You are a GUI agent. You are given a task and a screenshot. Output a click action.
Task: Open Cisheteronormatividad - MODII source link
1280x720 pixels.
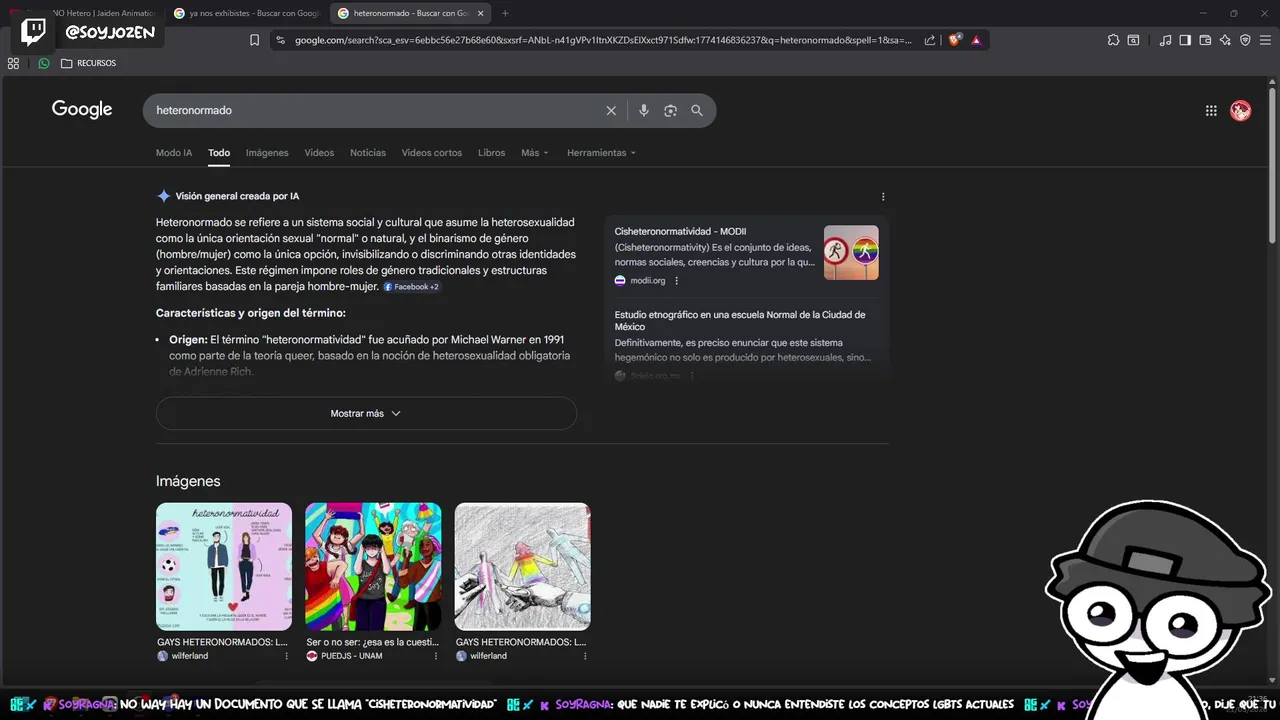(x=680, y=231)
